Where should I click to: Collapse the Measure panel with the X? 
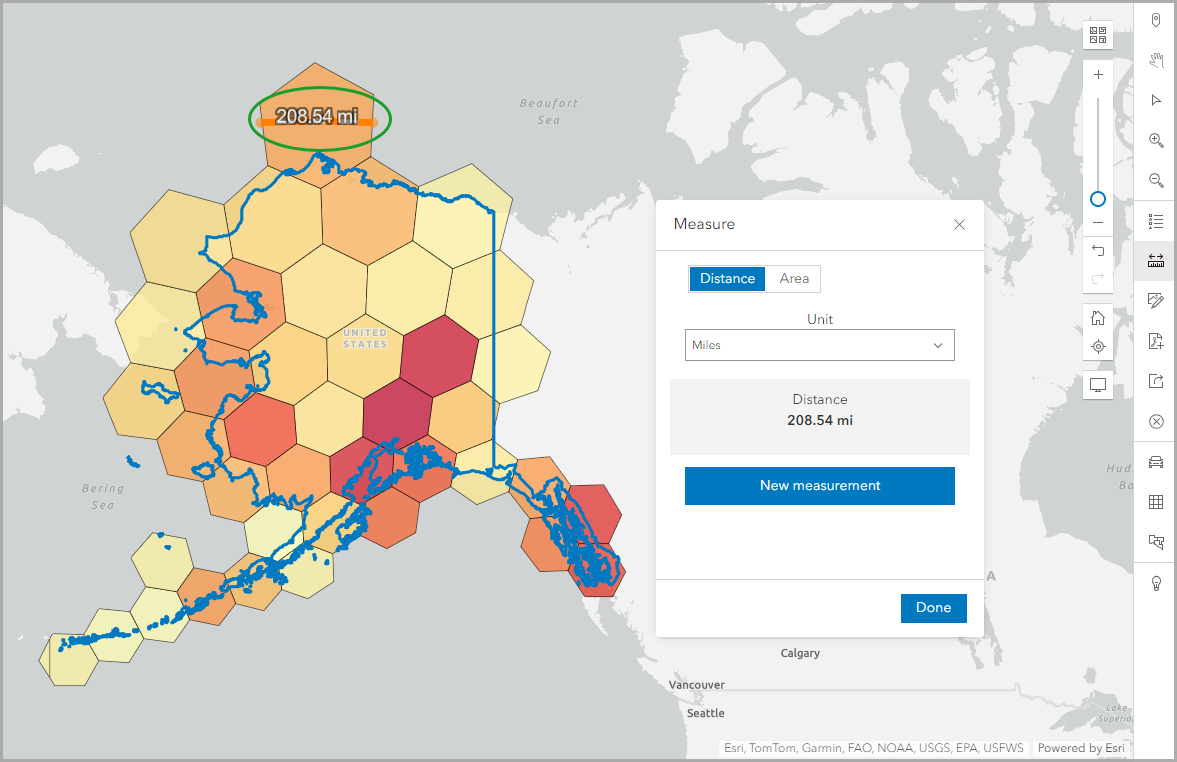(959, 224)
